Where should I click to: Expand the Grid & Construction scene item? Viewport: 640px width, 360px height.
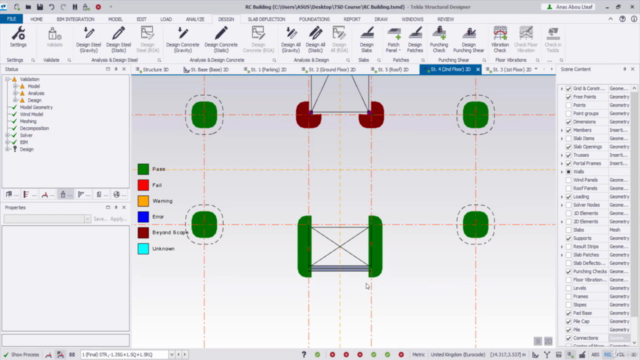pyautogui.click(x=562, y=89)
